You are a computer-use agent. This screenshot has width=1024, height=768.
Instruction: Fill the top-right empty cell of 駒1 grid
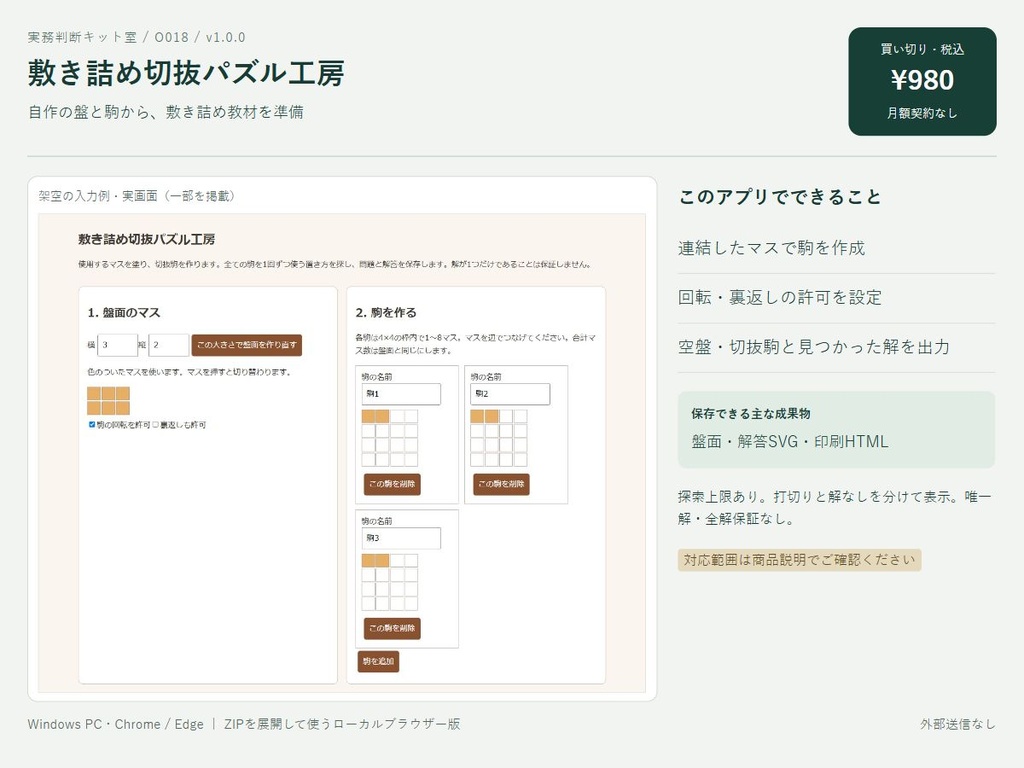(x=411, y=417)
